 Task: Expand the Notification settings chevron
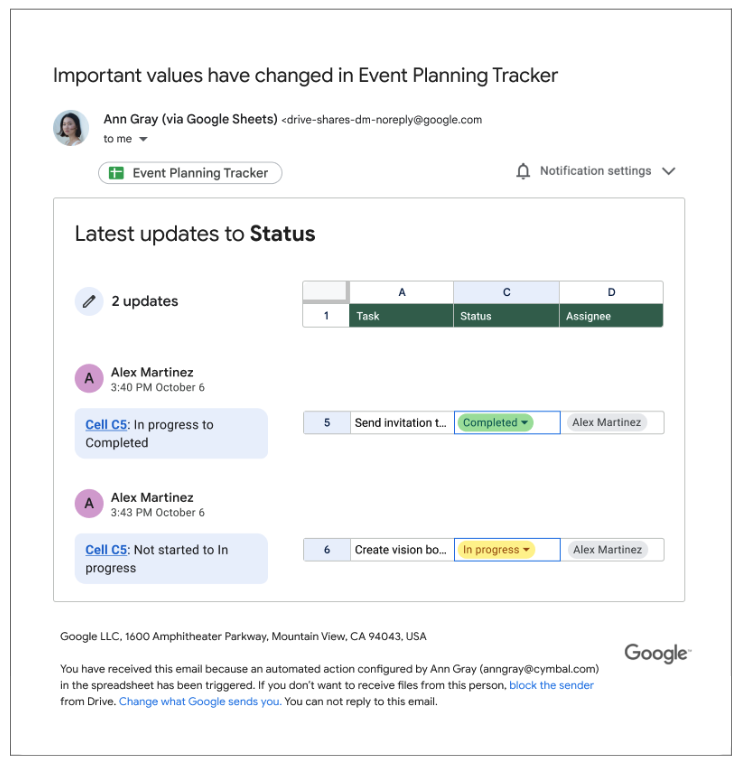[669, 171]
